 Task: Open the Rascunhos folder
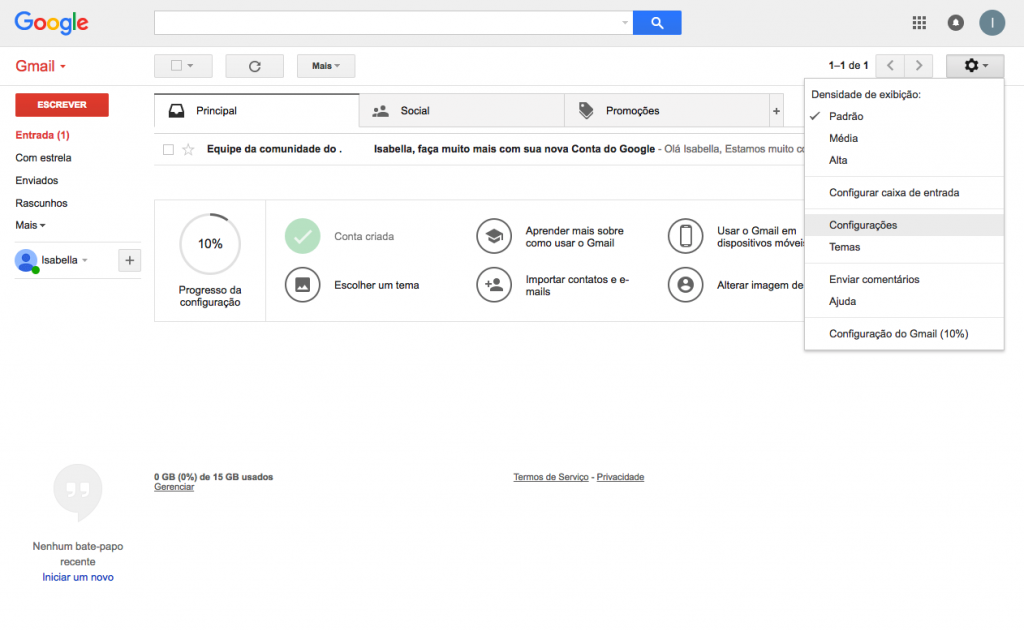[41, 203]
